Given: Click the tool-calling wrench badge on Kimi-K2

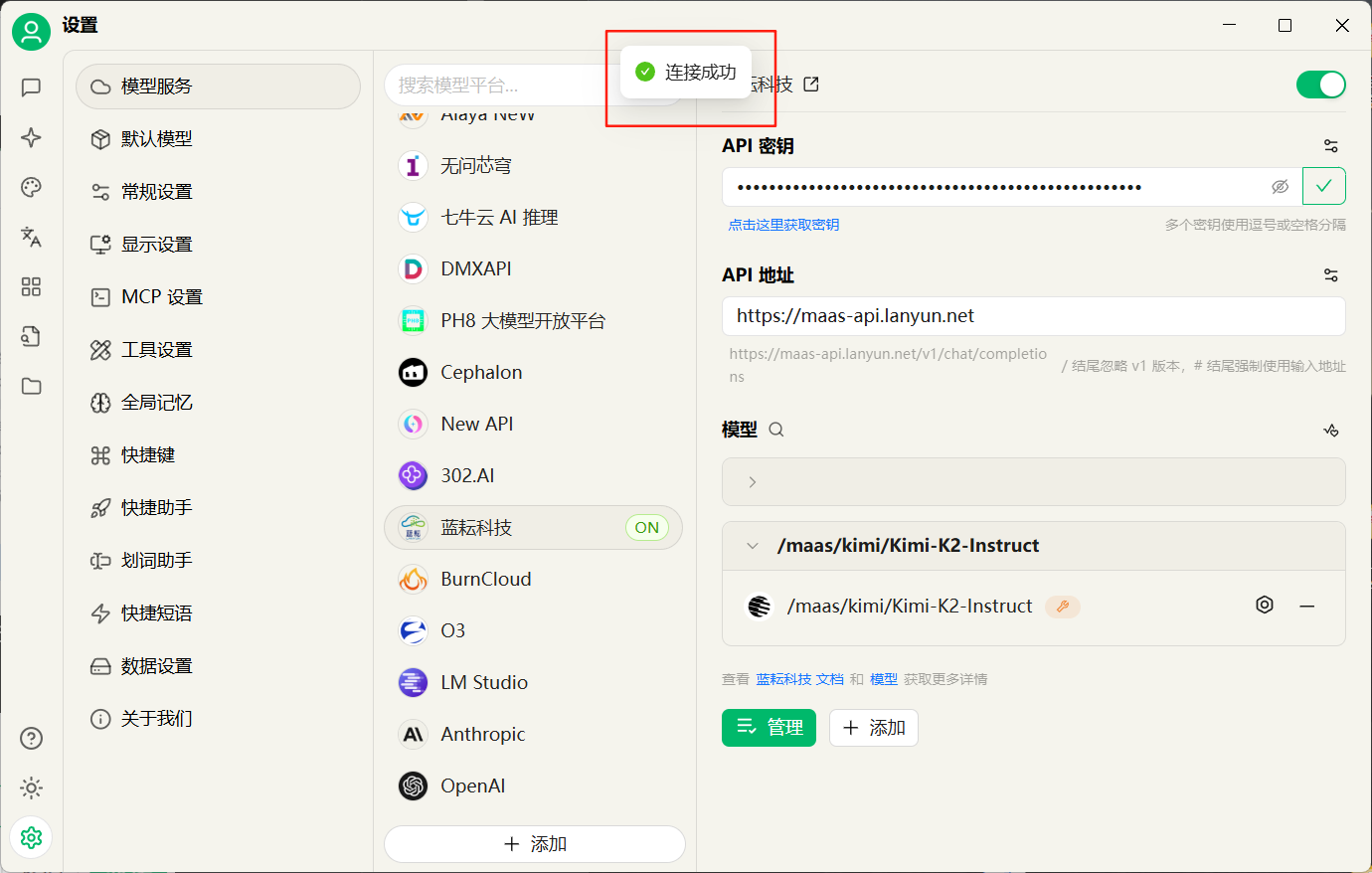Looking at the screenshot, I should pos(1063,606).
